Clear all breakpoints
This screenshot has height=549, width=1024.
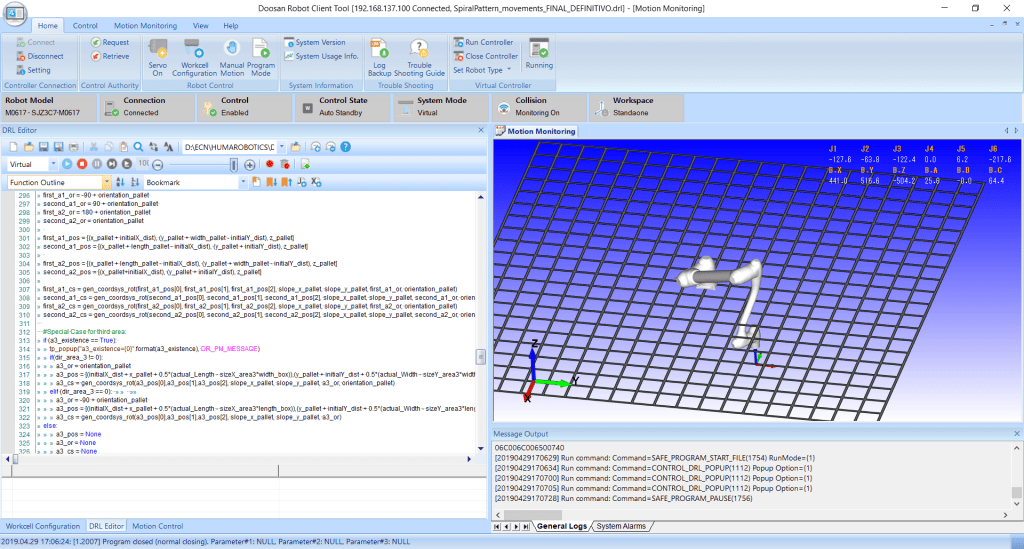tap(285, 165)
